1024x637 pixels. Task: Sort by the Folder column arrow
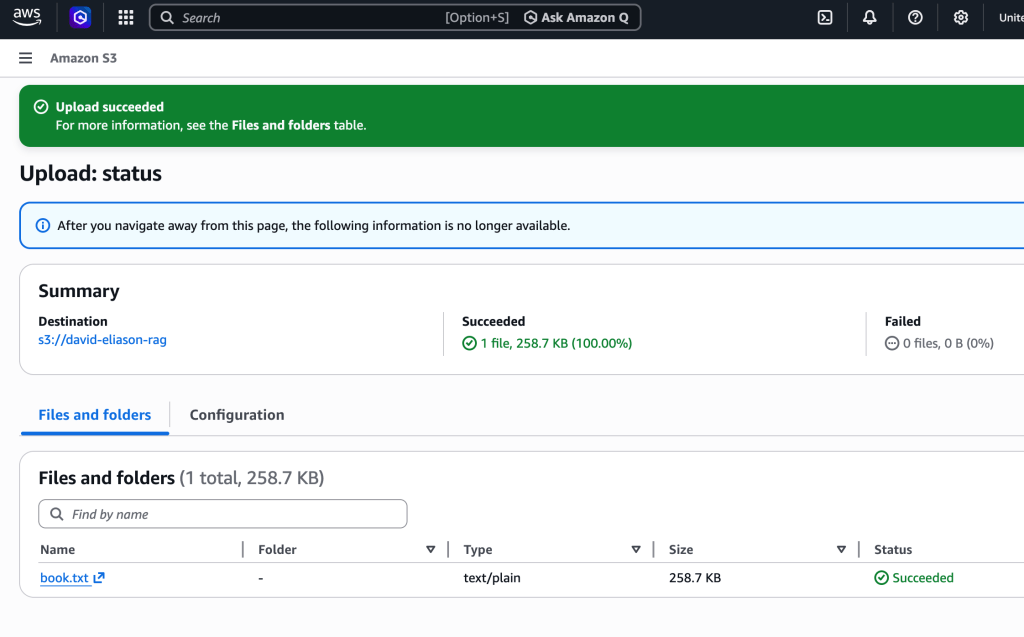[431, 549]
